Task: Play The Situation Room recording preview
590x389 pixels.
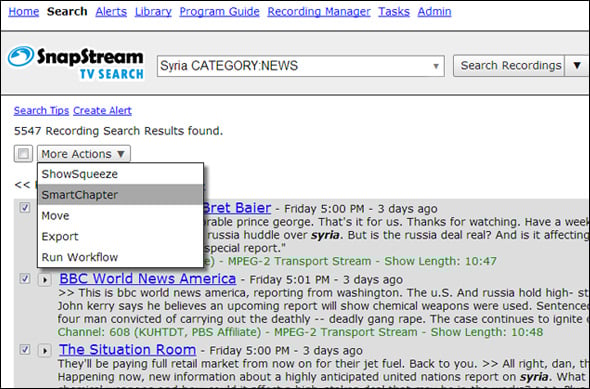Action: point(45,351)
